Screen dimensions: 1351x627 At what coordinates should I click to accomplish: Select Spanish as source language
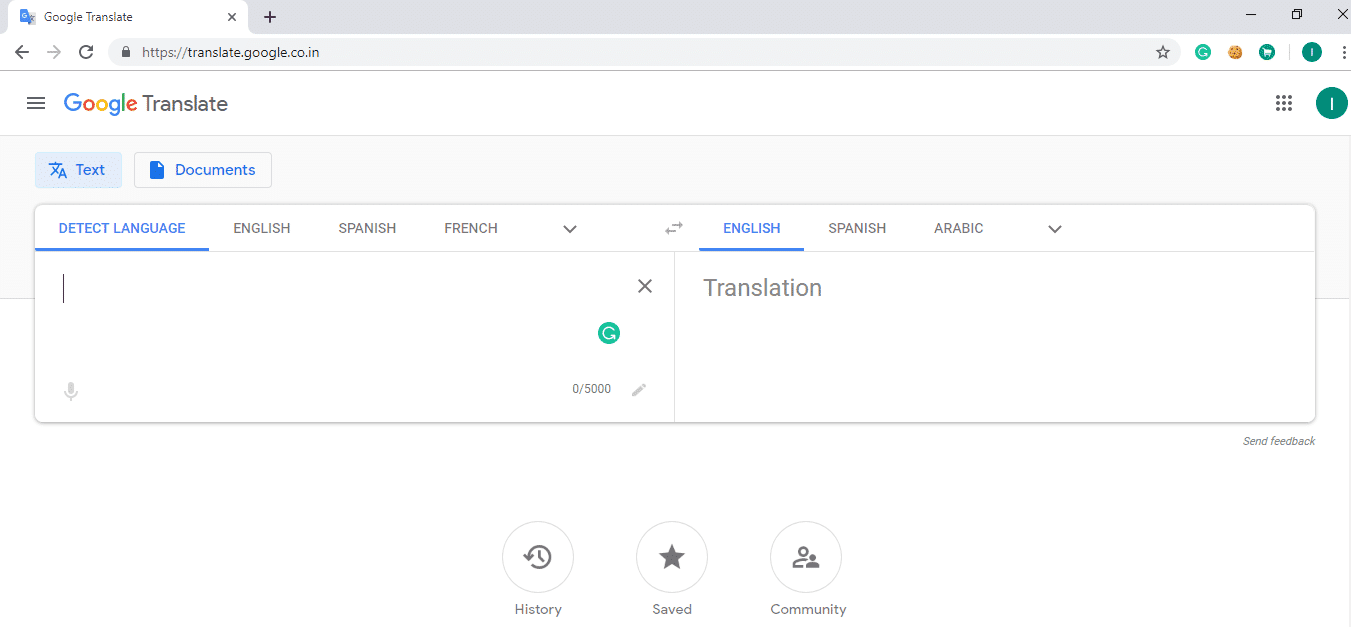point(366,228)
